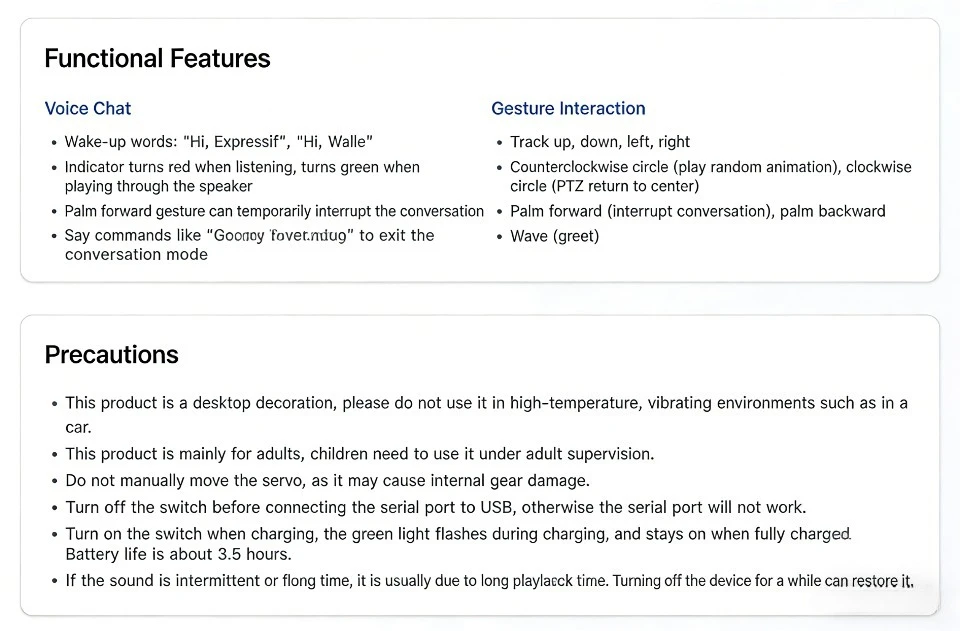Click the charging green light bullet
Image resolution: width=960 pixels, height=631 pixels.
459,534
